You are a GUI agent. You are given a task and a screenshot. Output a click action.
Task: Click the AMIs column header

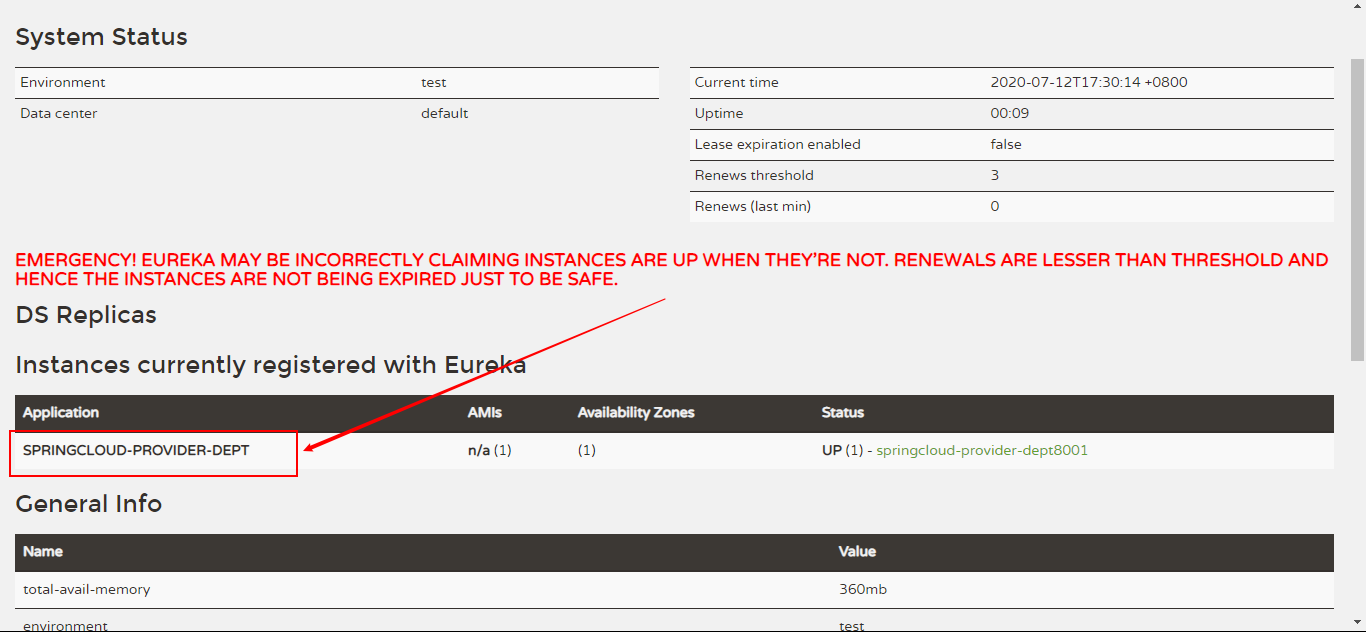(485, 412)
